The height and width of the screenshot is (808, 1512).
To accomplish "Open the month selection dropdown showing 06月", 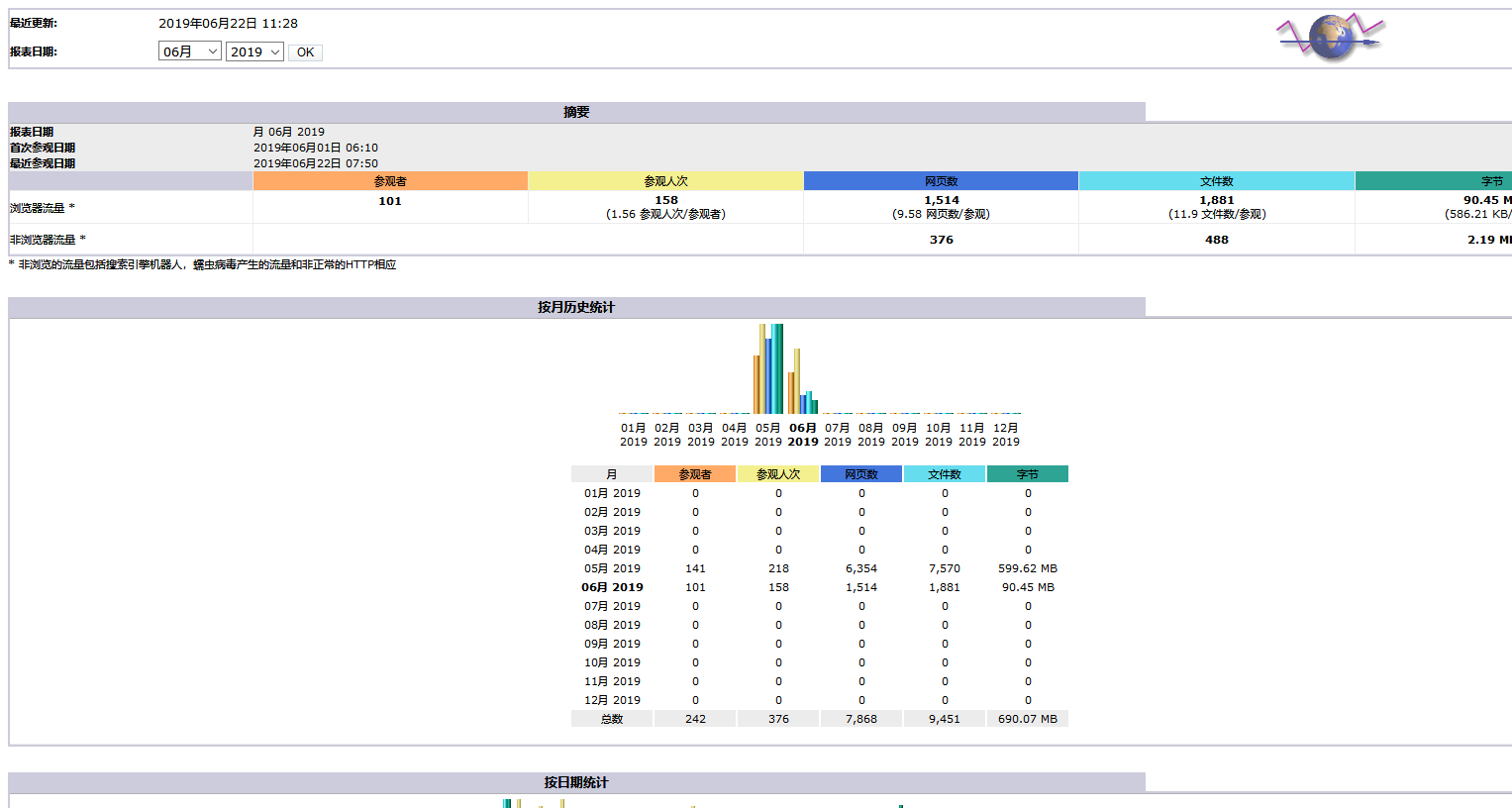I will [x=189, y=51].
